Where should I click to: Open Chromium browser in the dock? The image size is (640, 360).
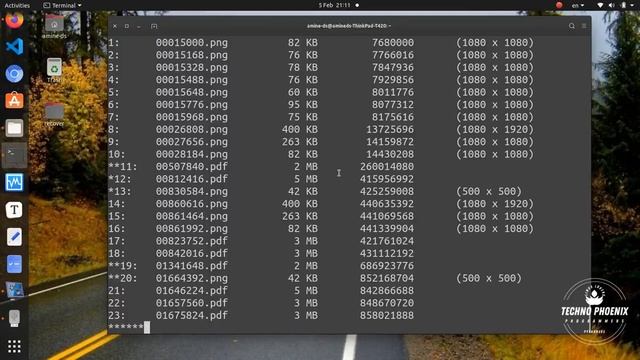[14, 74]
